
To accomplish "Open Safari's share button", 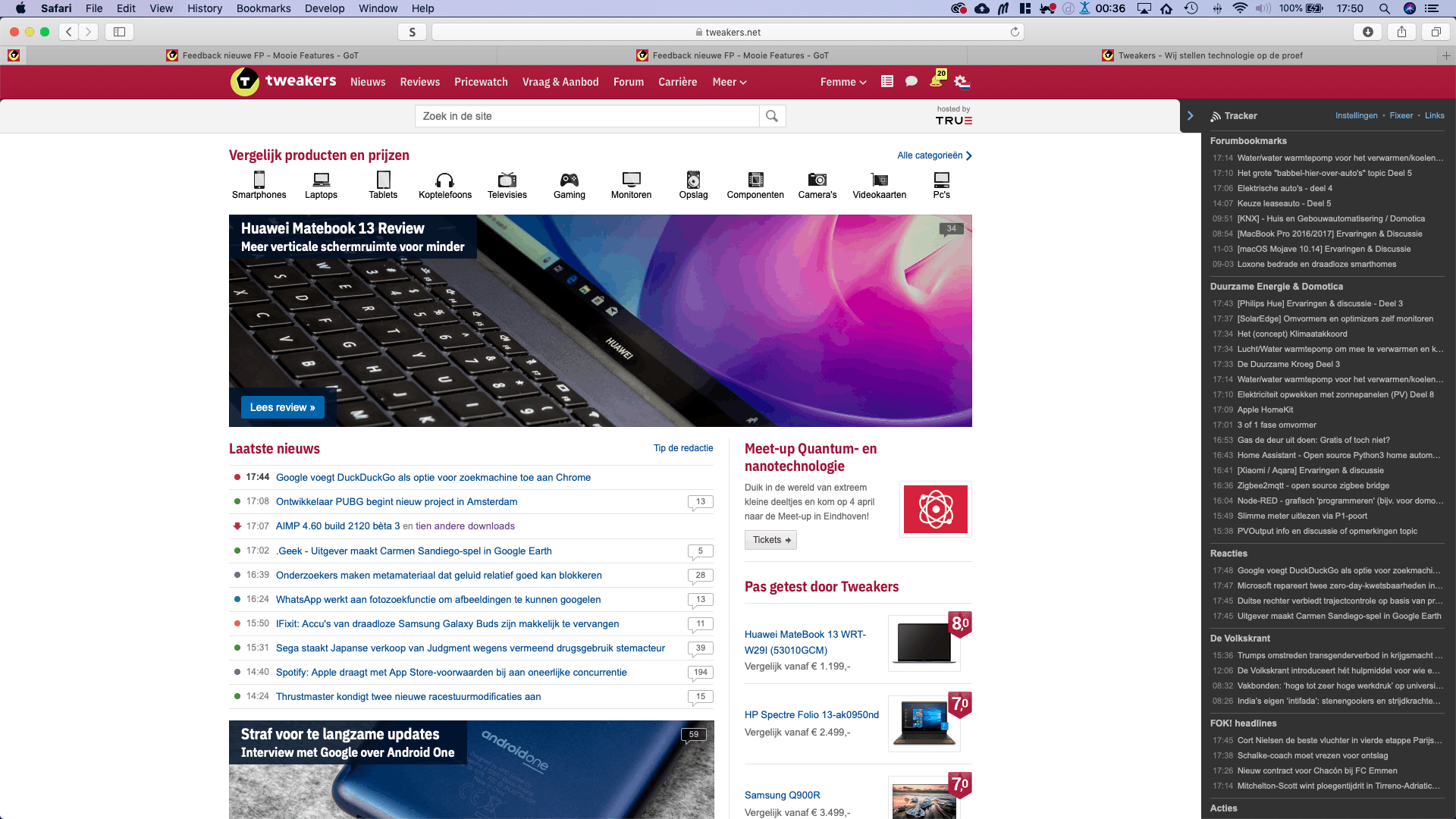I will [1402, 32].
